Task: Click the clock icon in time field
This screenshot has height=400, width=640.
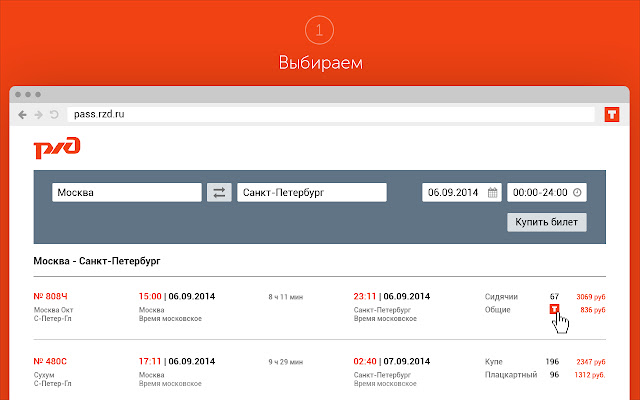Action: (577, 192)
